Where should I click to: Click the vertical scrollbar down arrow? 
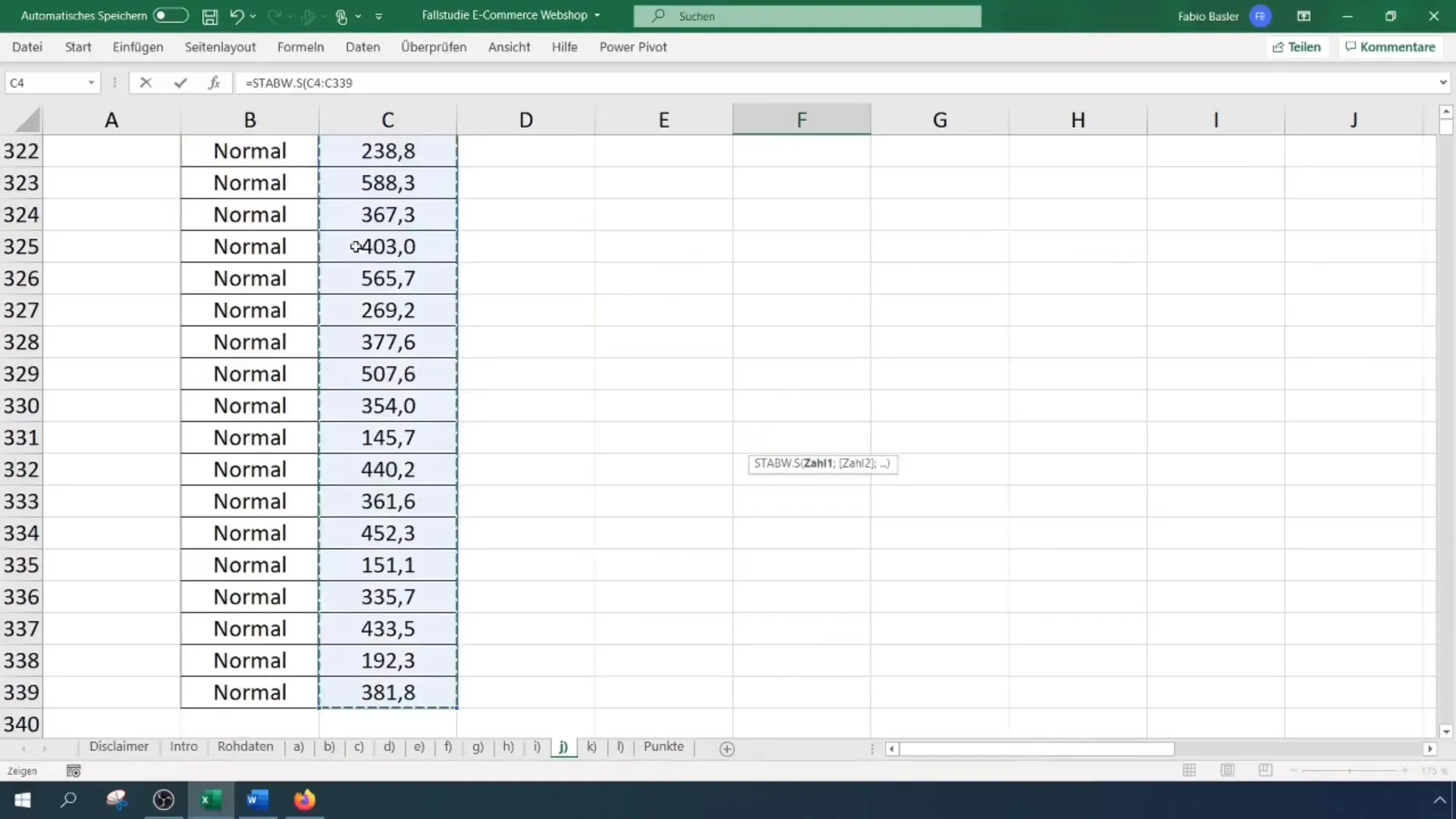click(x=1445, y=732)
